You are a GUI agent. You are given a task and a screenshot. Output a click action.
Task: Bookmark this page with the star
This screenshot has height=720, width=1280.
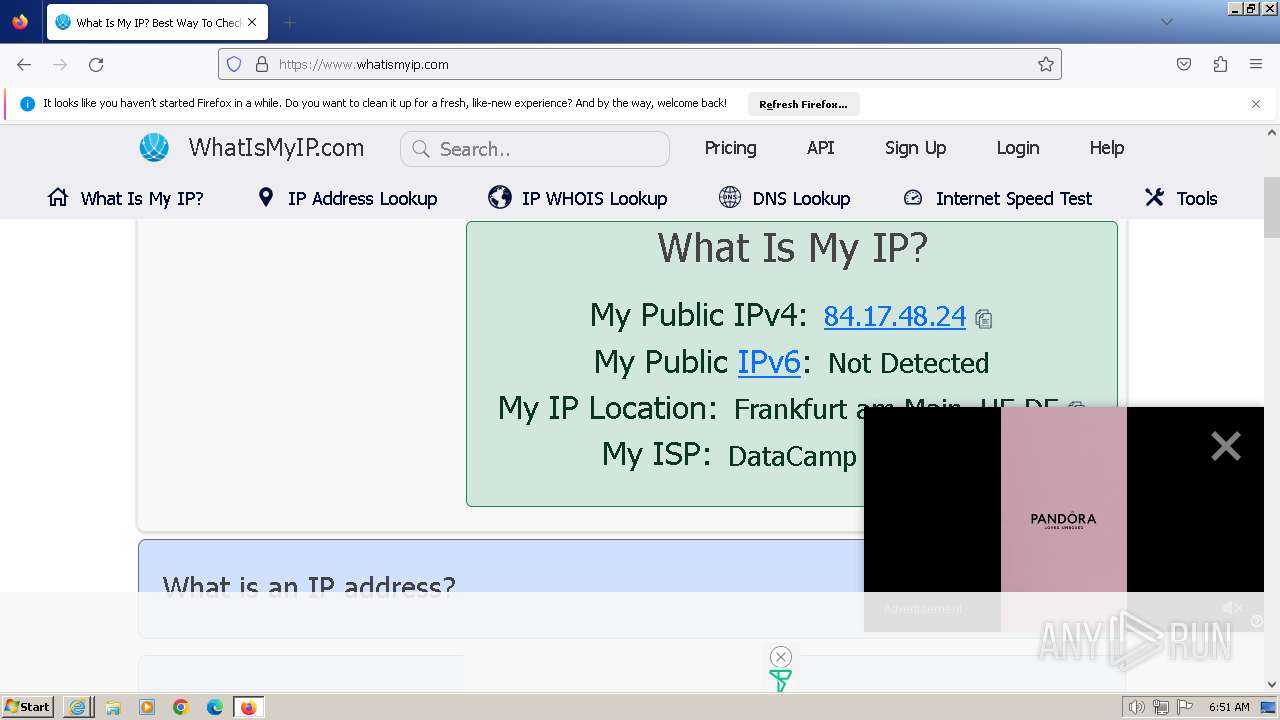click(1046, 64)
